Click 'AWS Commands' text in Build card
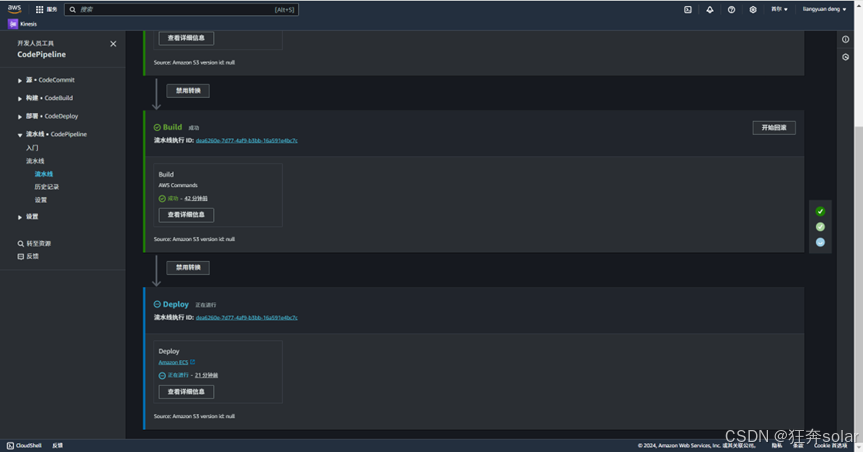 coord(178,186)
